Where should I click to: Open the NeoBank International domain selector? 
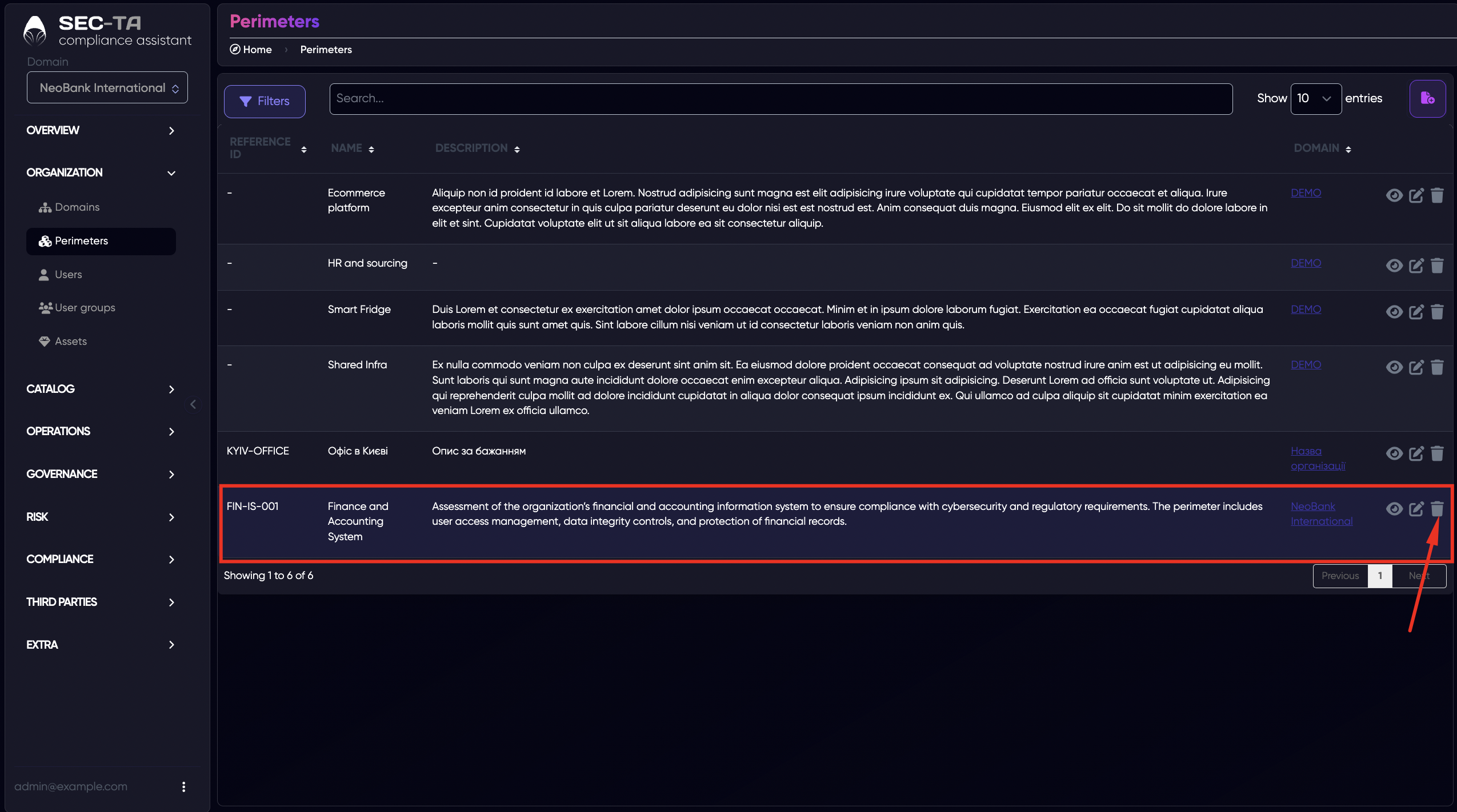click(107, 87)
